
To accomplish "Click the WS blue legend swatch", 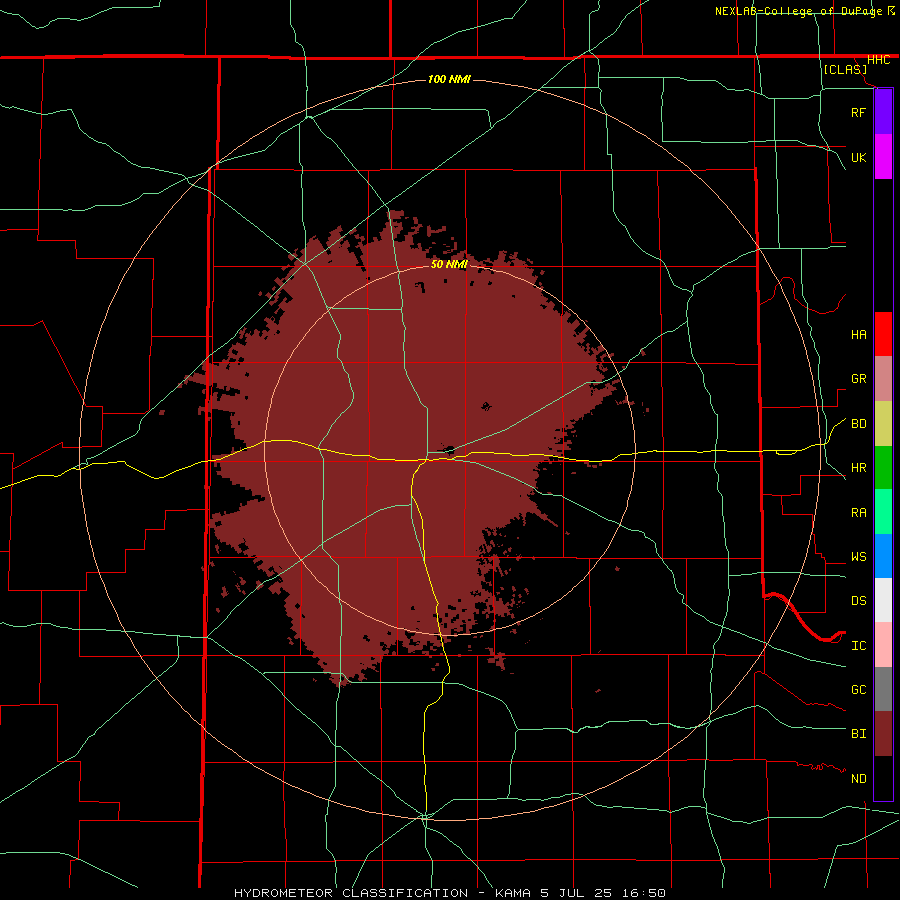I will pos(883,556).
